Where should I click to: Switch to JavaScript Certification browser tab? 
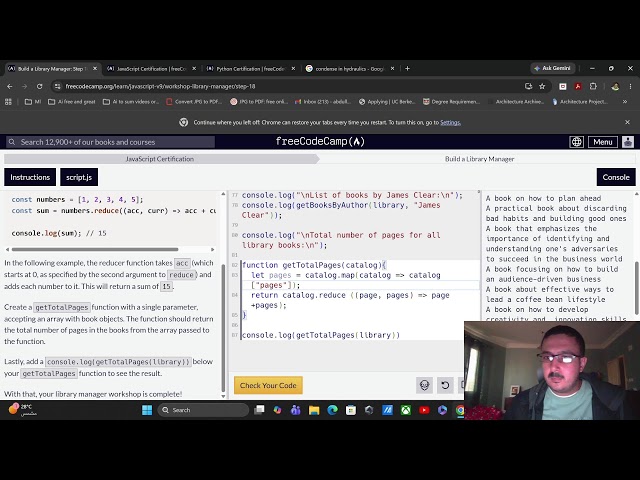151,69
